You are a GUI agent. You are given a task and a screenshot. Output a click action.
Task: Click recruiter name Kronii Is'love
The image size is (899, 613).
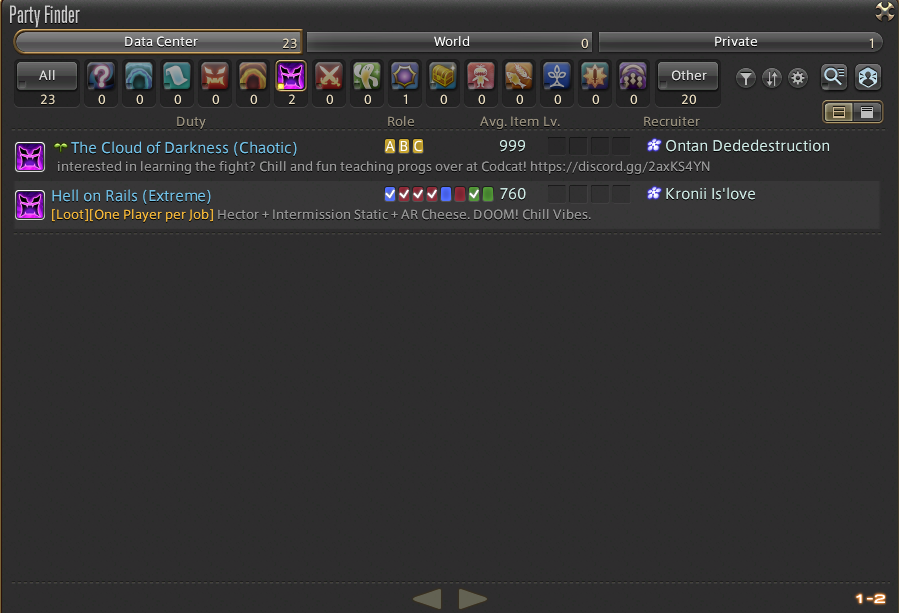tap(710, 194)
